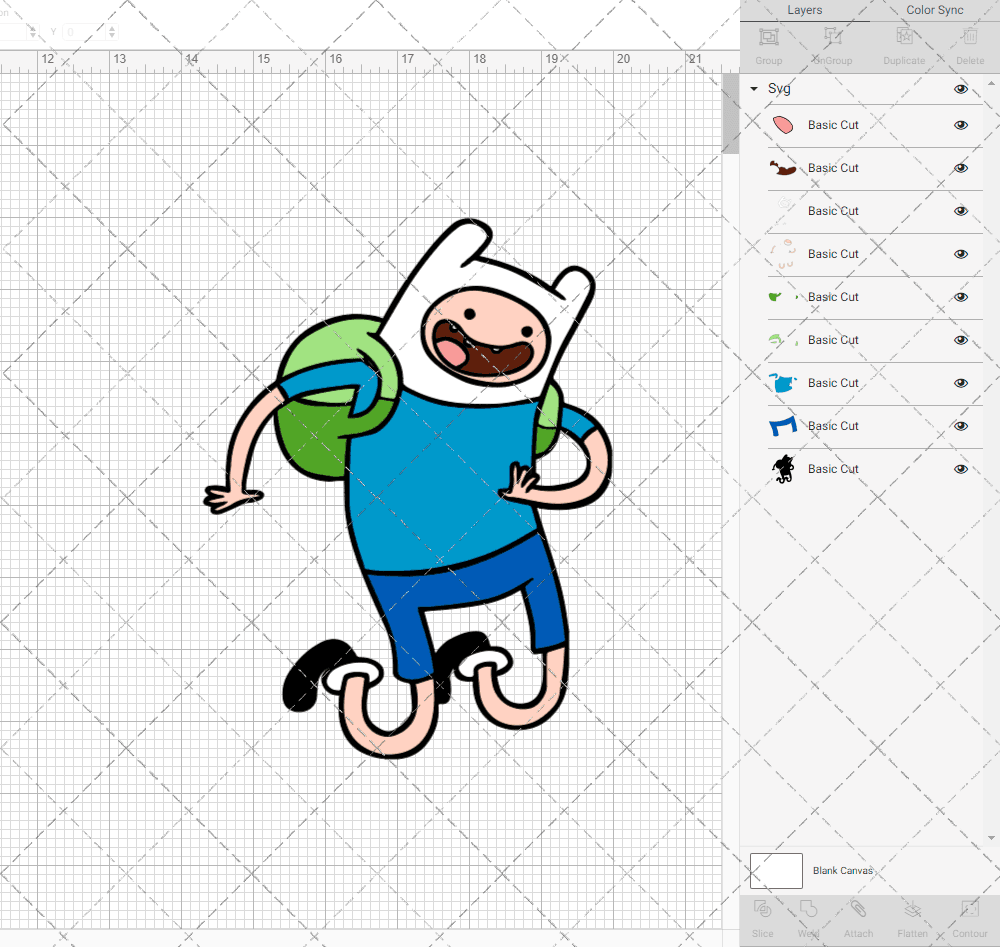Screen dimensions: 1000x947
Task: Click the layers panel scroll-up arrow
Action: 990,84
